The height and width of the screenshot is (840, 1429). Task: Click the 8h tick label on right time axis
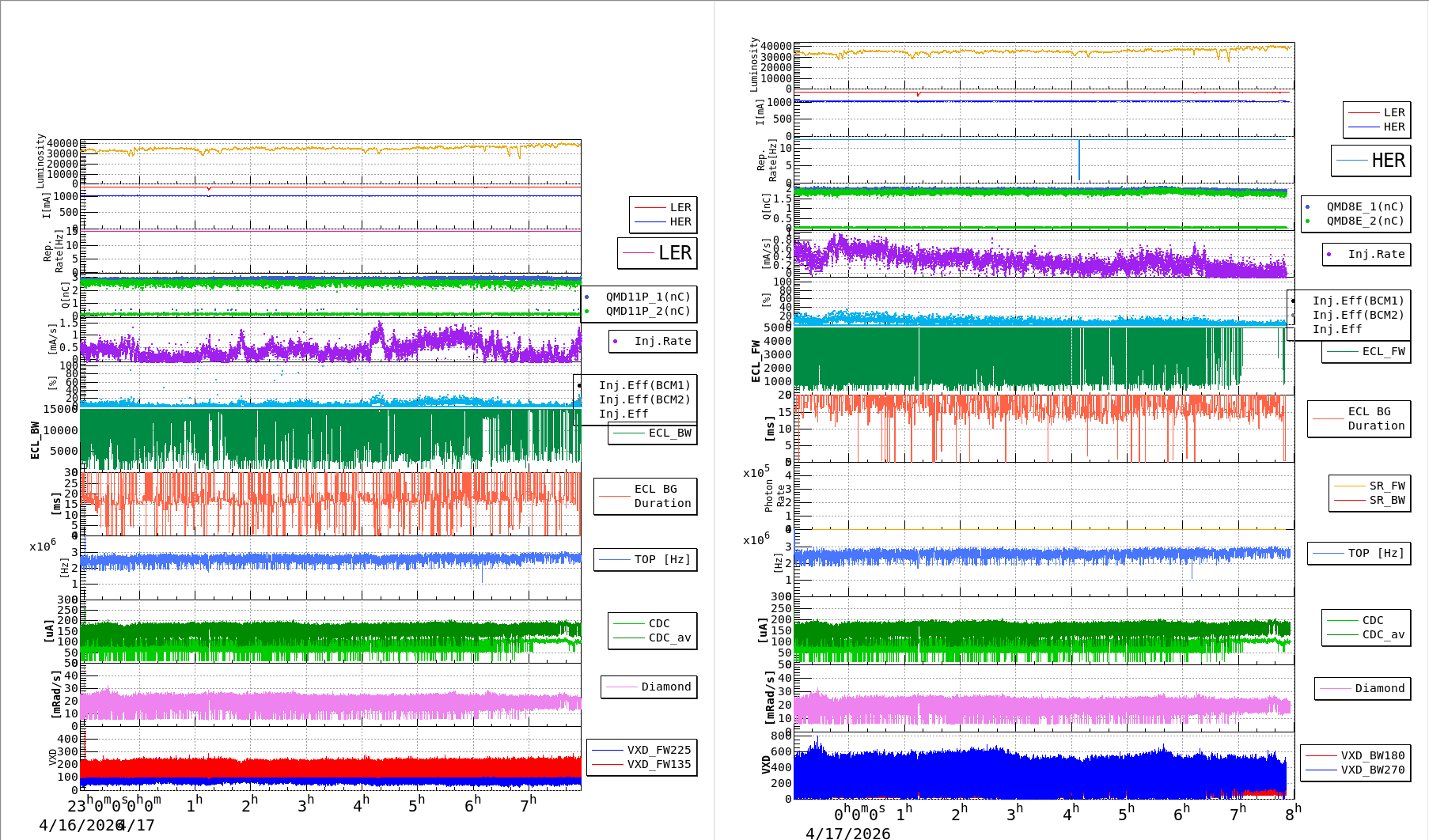[x=1292, y=812]
